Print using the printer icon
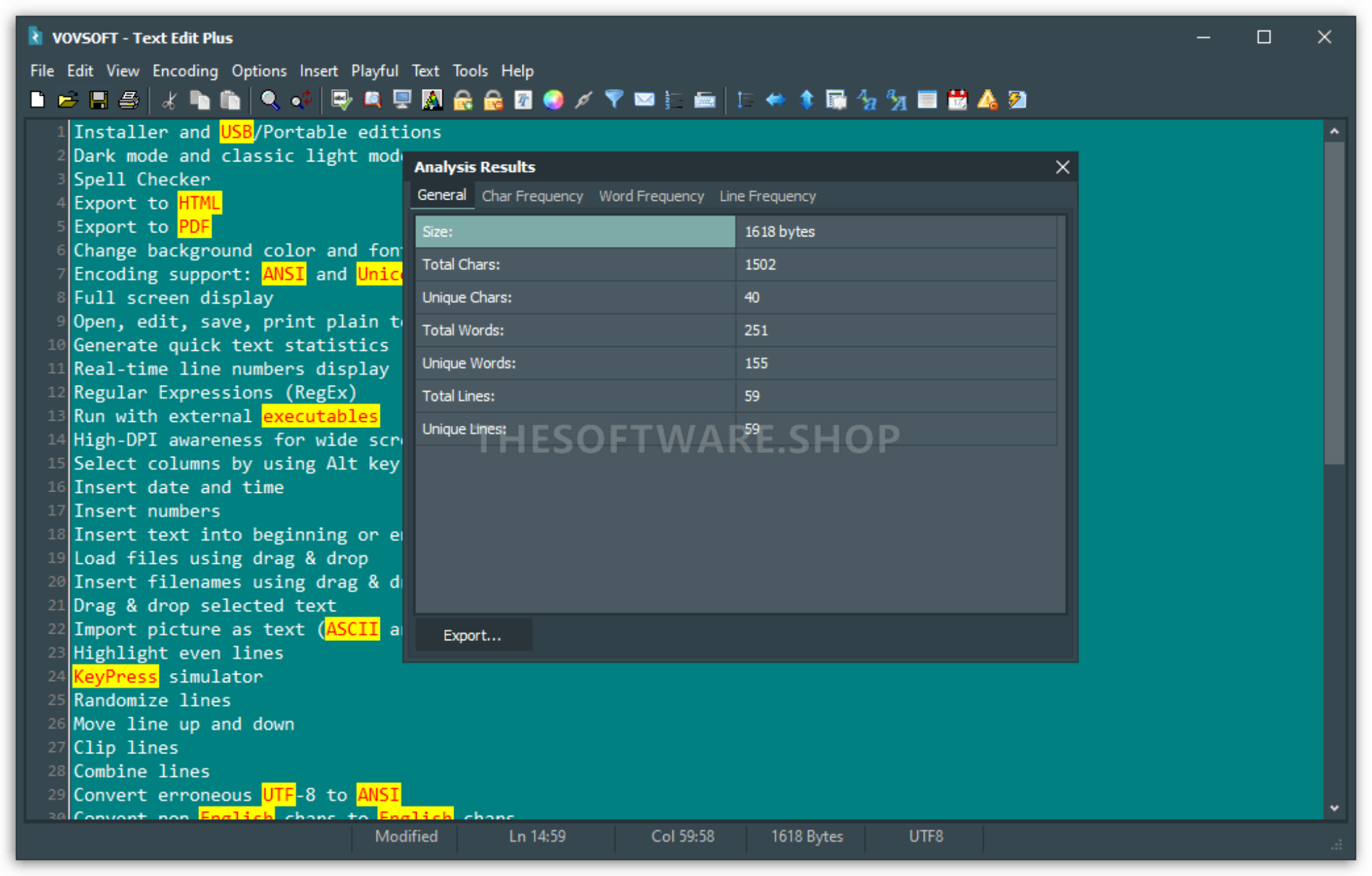 point(129,100)
